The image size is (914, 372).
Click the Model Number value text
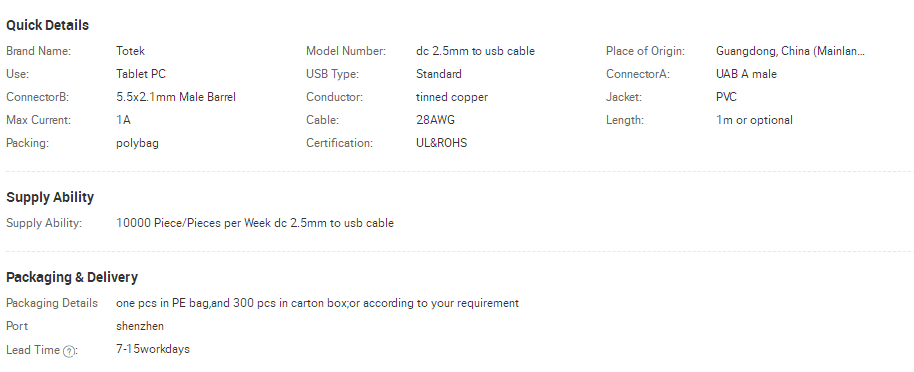point(475,51)
